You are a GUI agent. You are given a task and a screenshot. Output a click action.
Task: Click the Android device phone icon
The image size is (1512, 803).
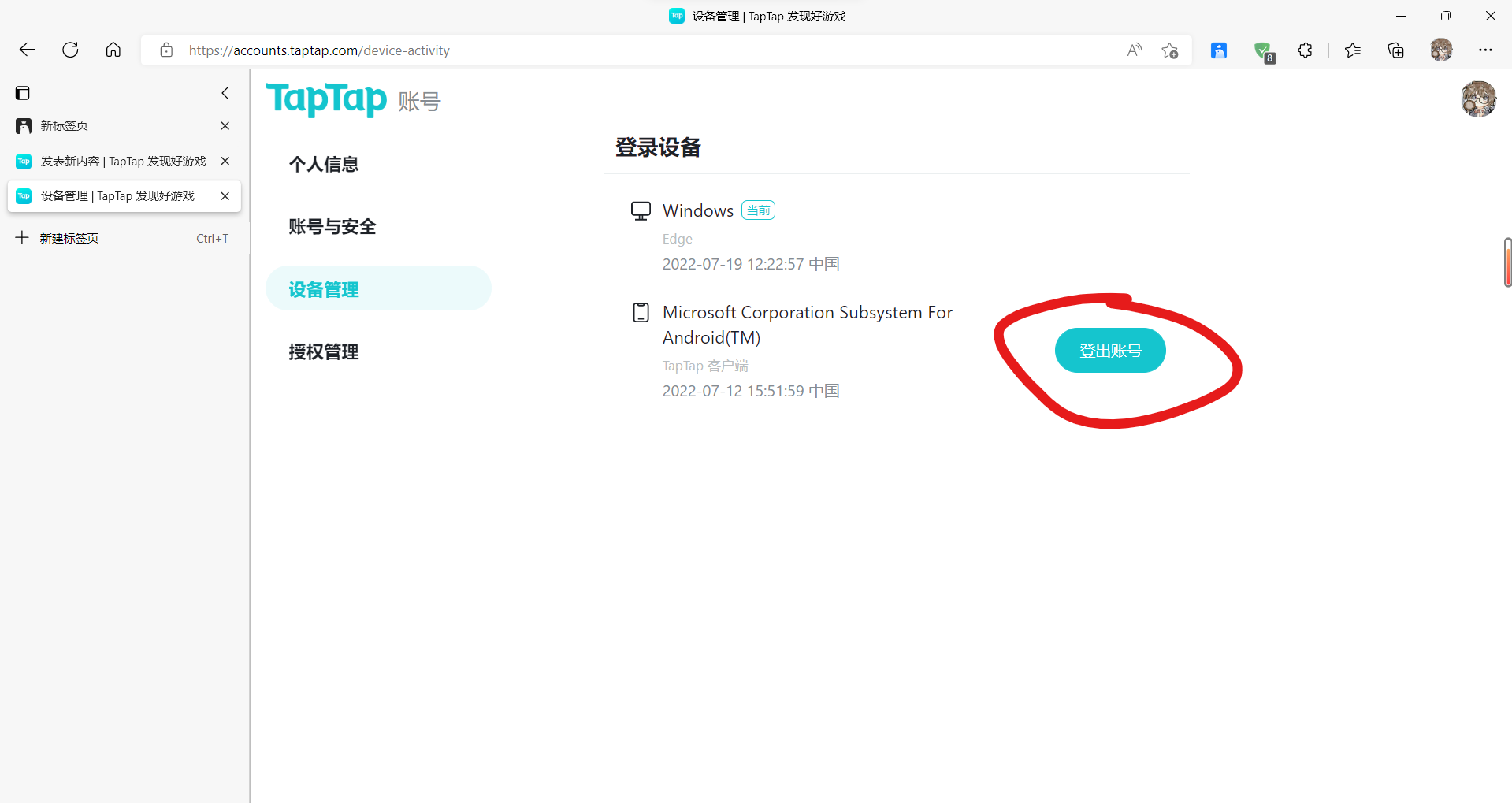click(641, 313)
